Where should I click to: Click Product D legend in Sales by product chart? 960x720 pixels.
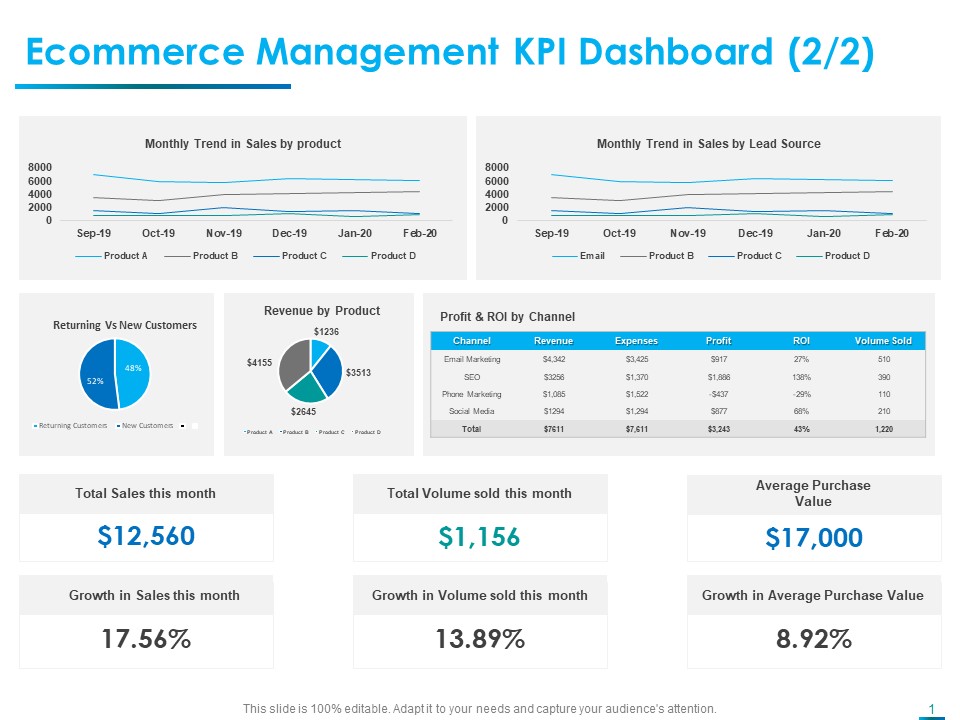click(x=379, y=256)
